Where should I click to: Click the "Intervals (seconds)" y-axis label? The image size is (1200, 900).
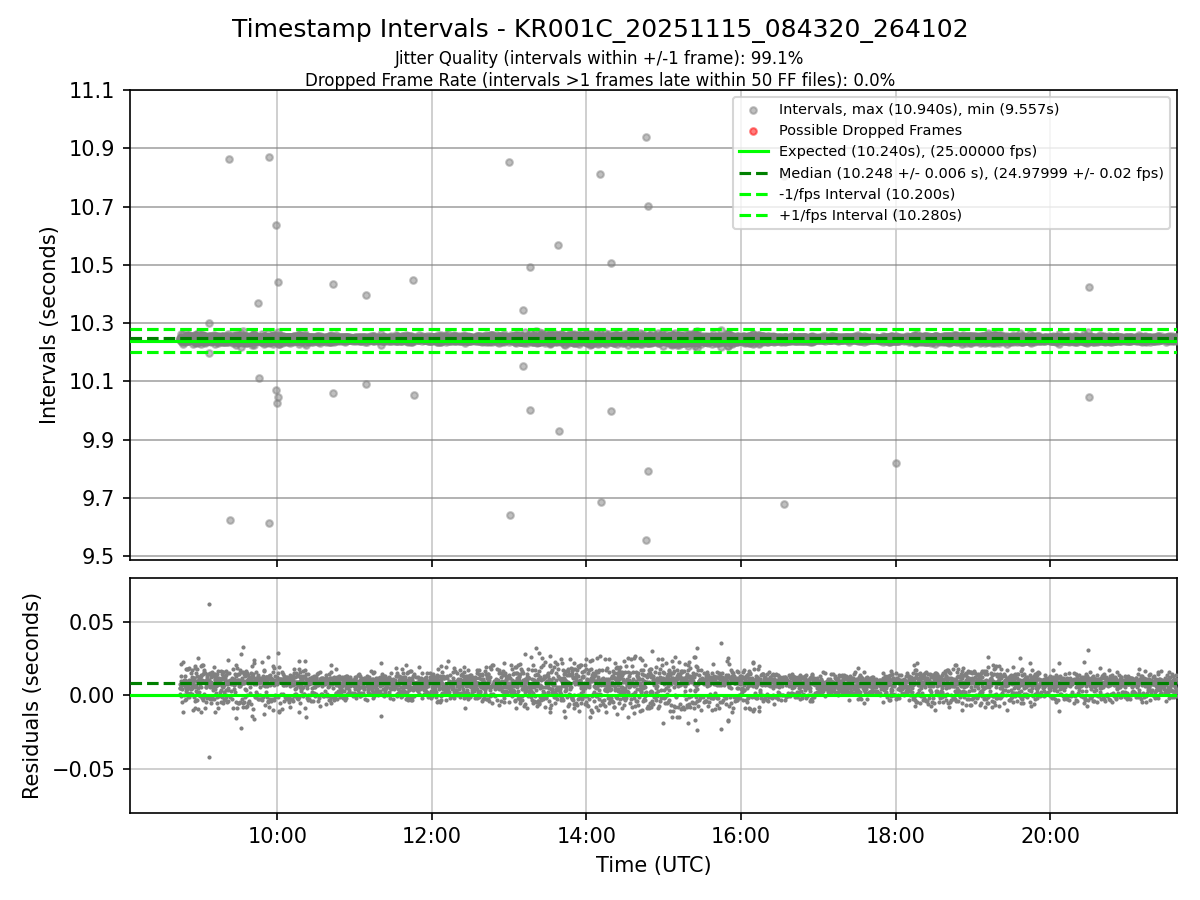pyautogui.click(x=49, y=325)
